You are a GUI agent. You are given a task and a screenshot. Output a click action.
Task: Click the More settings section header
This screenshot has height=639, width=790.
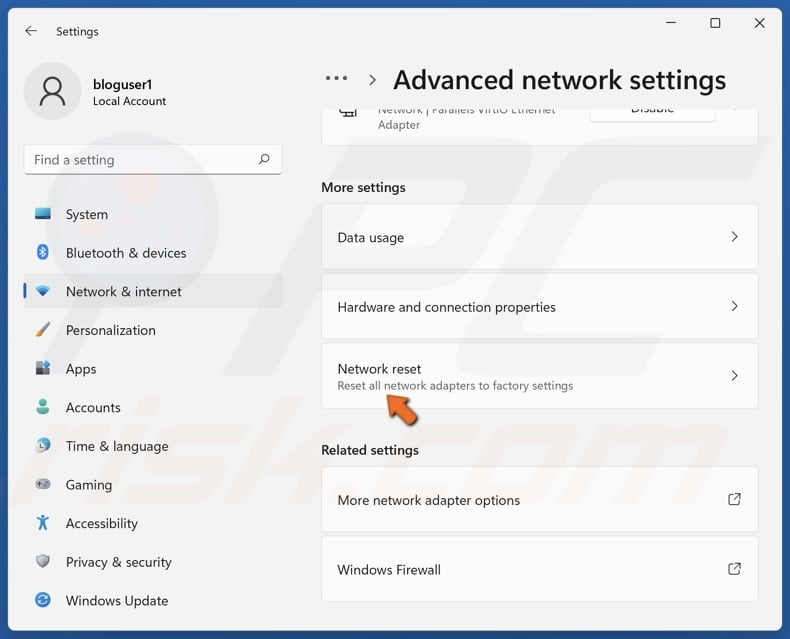pos(363,187)
